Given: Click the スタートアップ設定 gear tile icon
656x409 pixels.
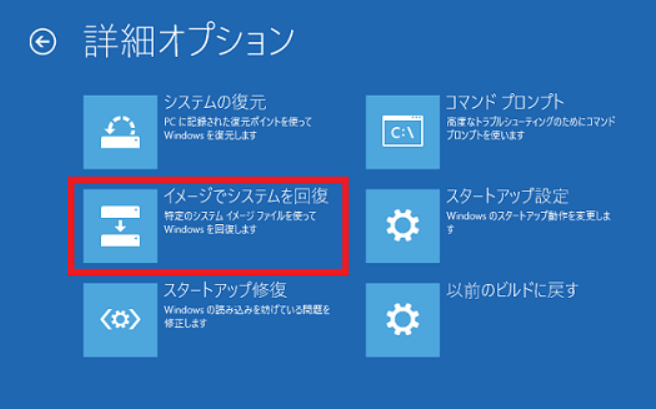Looking at the screenshot, I should (x=402, y=226).
